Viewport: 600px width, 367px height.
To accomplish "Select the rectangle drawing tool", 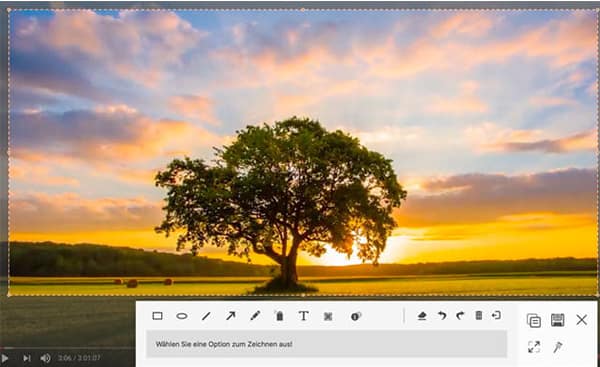I will point(157,316).
